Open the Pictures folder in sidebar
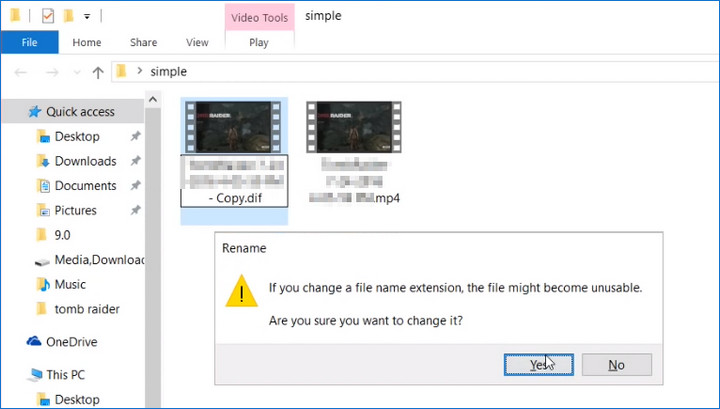The height and width of the screenshot is (409, 720). pyautogui.click(x=76, y=210)
